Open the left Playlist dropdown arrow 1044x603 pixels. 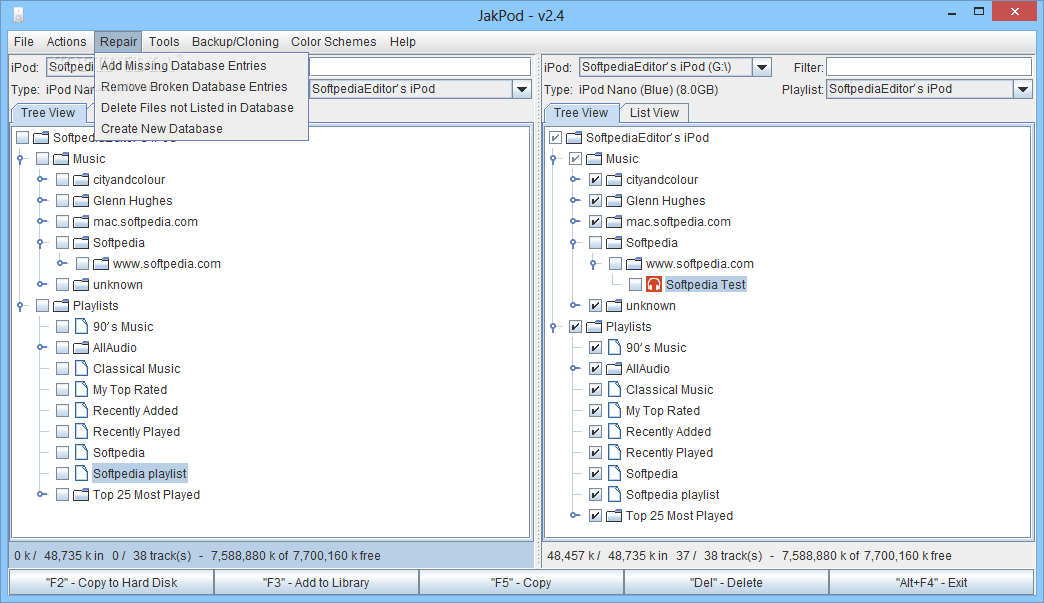tap(522, 89)
